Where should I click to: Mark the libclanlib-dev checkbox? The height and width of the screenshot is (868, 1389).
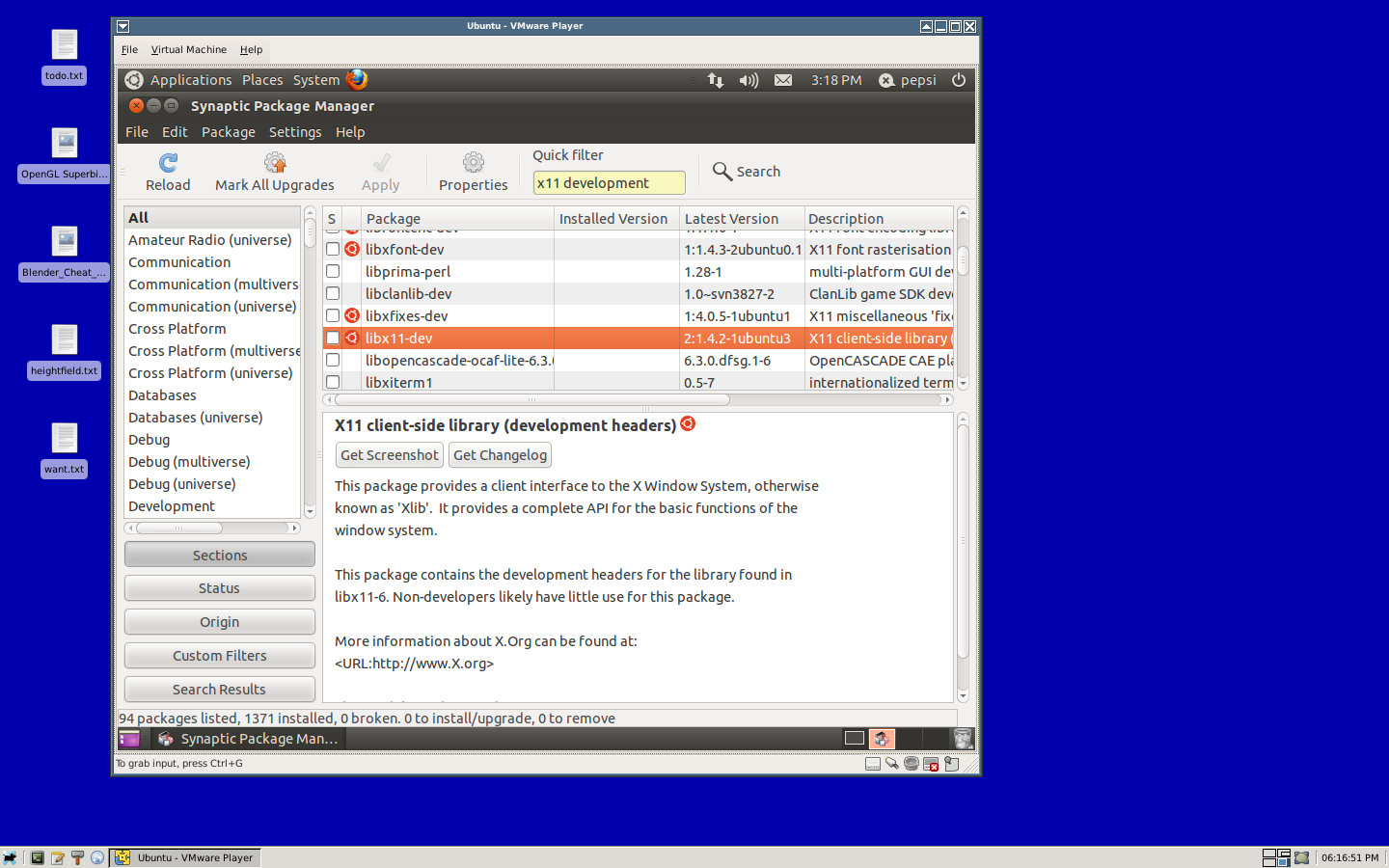click(x=333, y=293)
